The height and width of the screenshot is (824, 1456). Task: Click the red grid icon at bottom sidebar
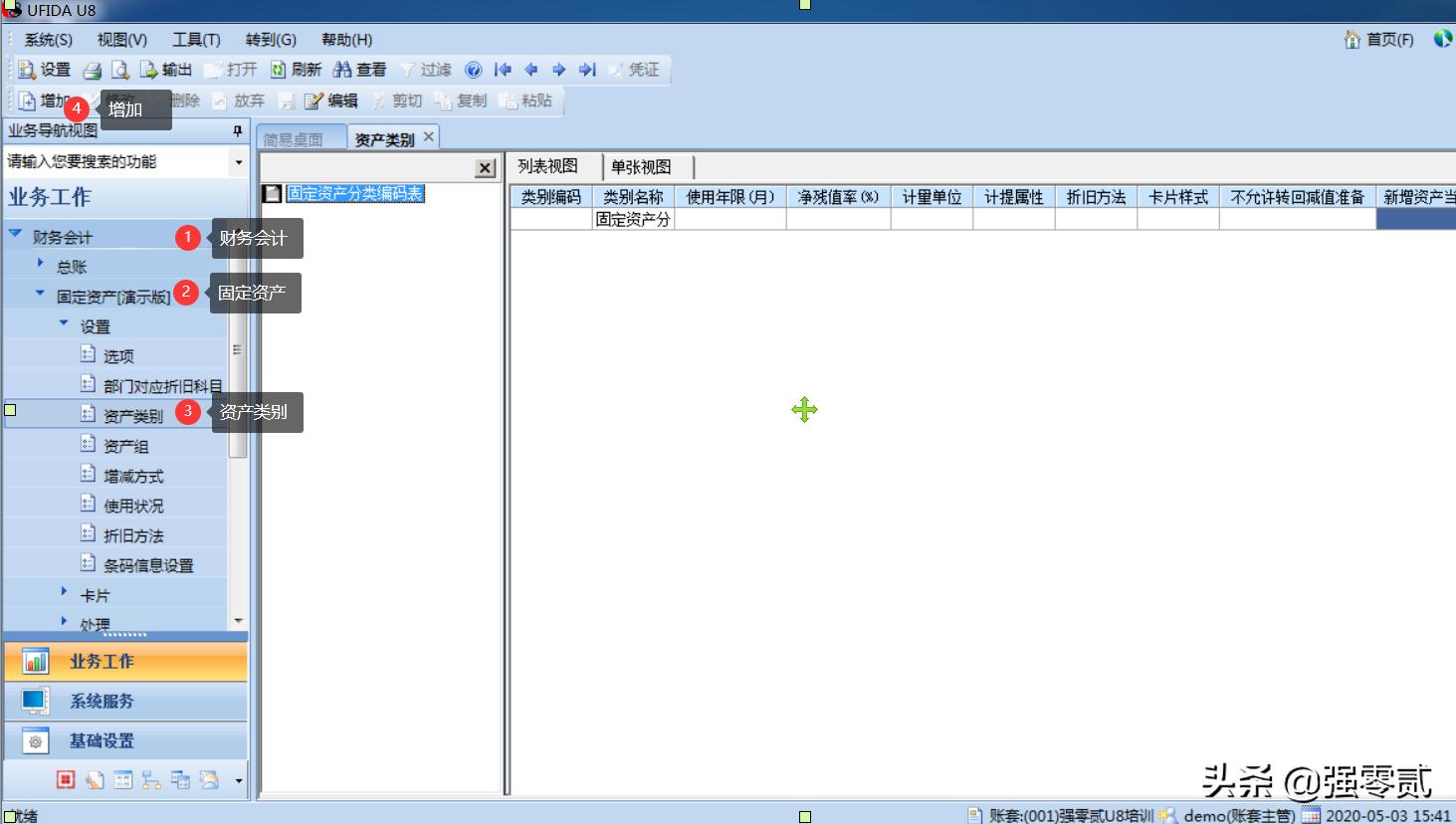click(x=66, y=779)
